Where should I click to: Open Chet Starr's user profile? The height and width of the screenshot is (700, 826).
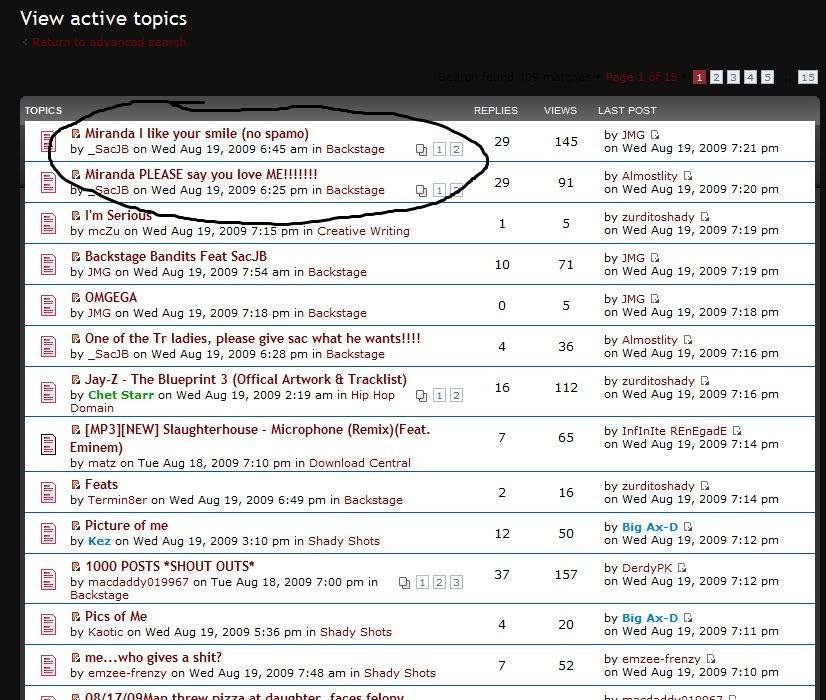(120, 395)
